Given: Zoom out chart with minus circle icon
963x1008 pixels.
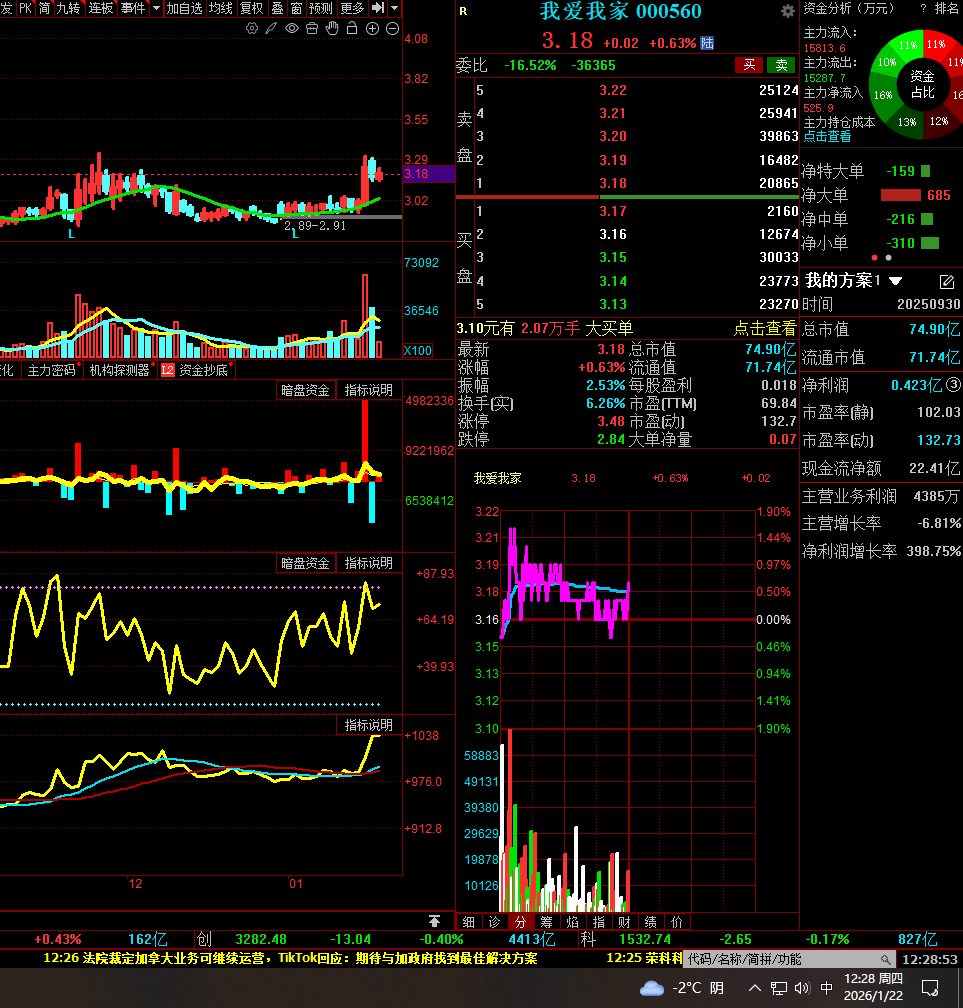Looking at the screenshot, I should 392,28.
